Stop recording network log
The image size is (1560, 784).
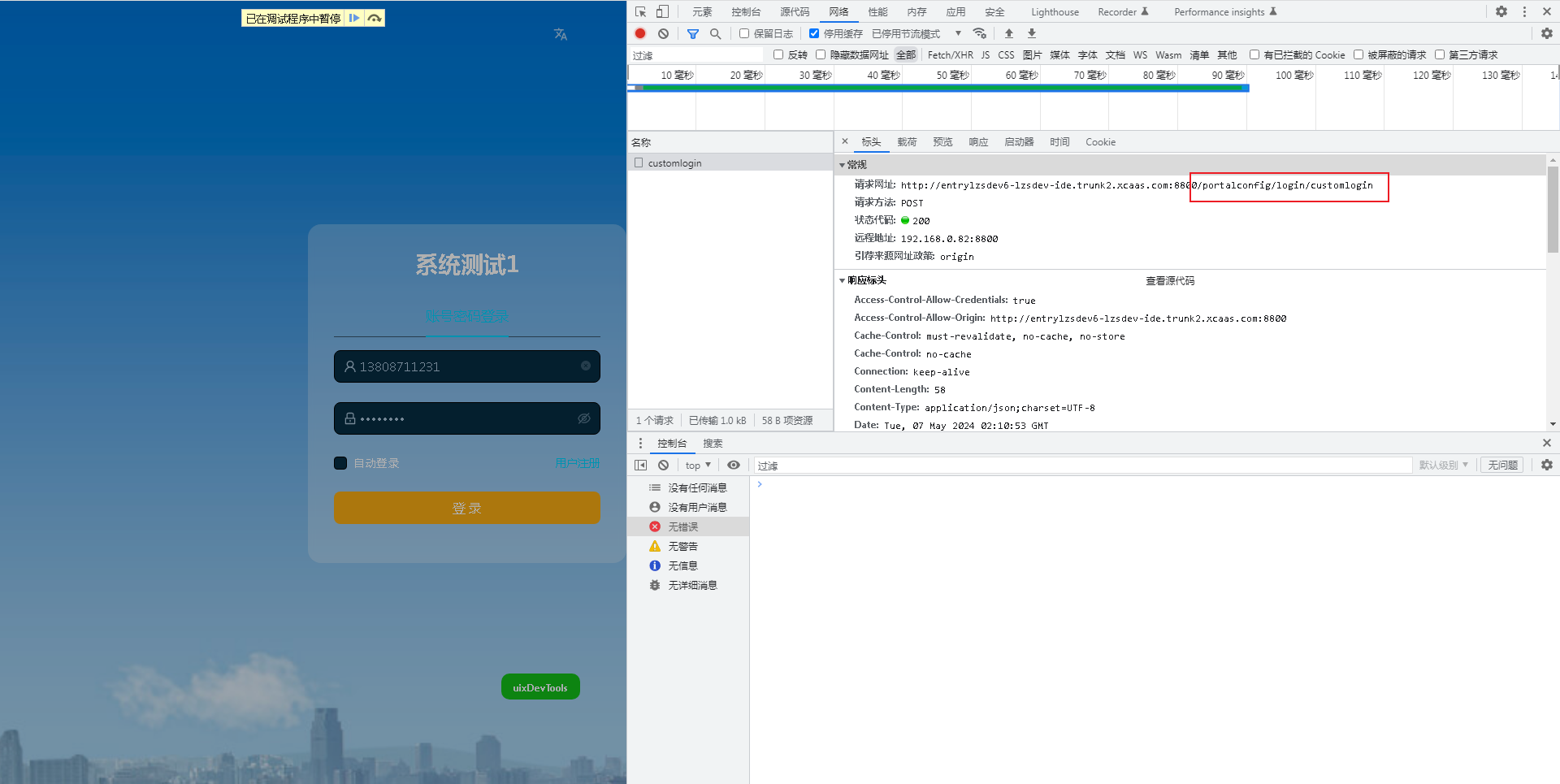click(640, 33)
